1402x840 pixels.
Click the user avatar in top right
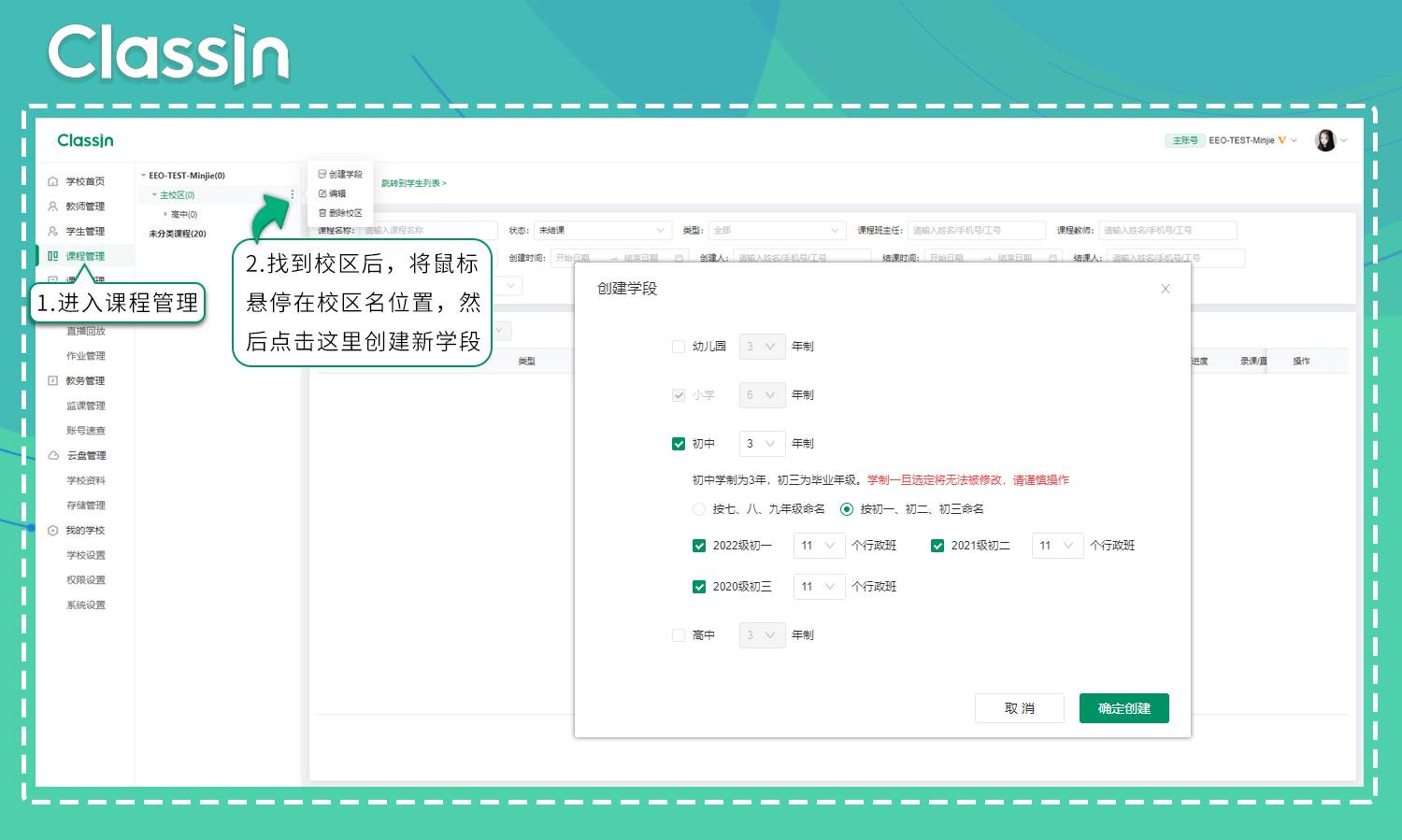pyautogui.click(x=1325, y=140)
